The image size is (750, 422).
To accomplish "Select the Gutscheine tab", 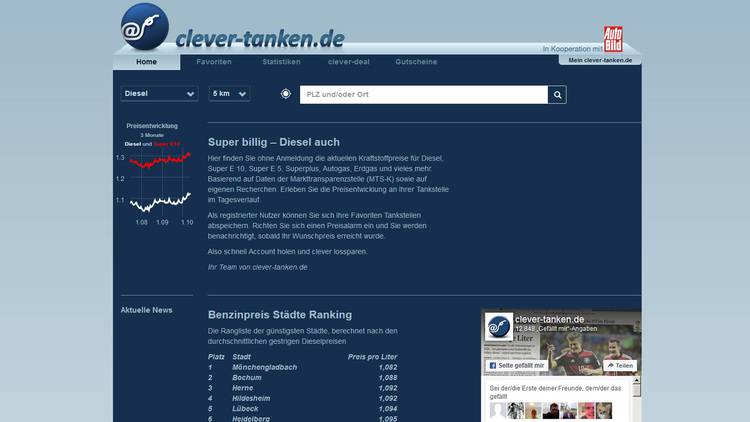I will click(x=416, y=62).
